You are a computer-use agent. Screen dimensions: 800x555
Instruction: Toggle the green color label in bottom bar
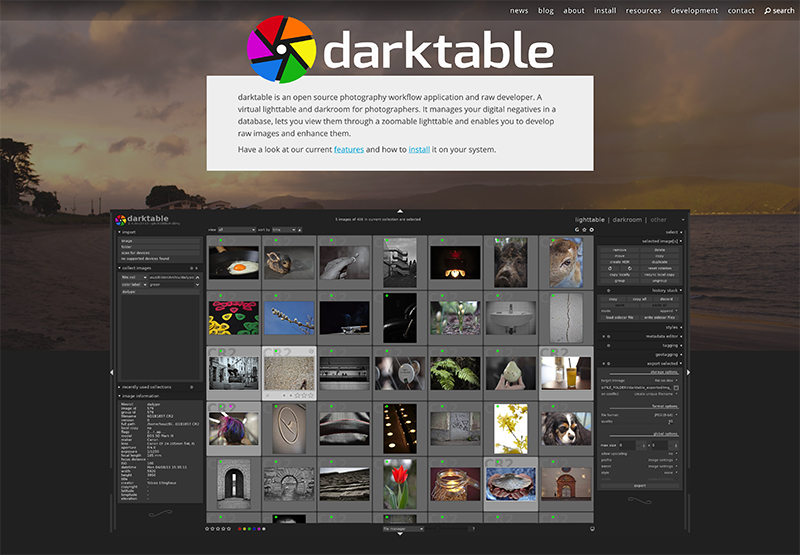249,528
